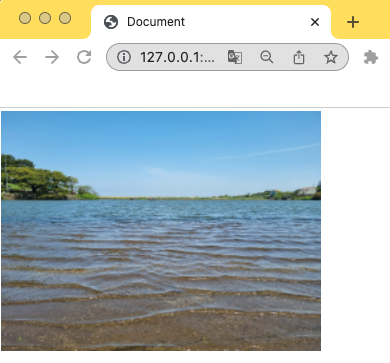
Task: Go back with the back arrow
Action: pyautogui.click(x=20, y=57)
